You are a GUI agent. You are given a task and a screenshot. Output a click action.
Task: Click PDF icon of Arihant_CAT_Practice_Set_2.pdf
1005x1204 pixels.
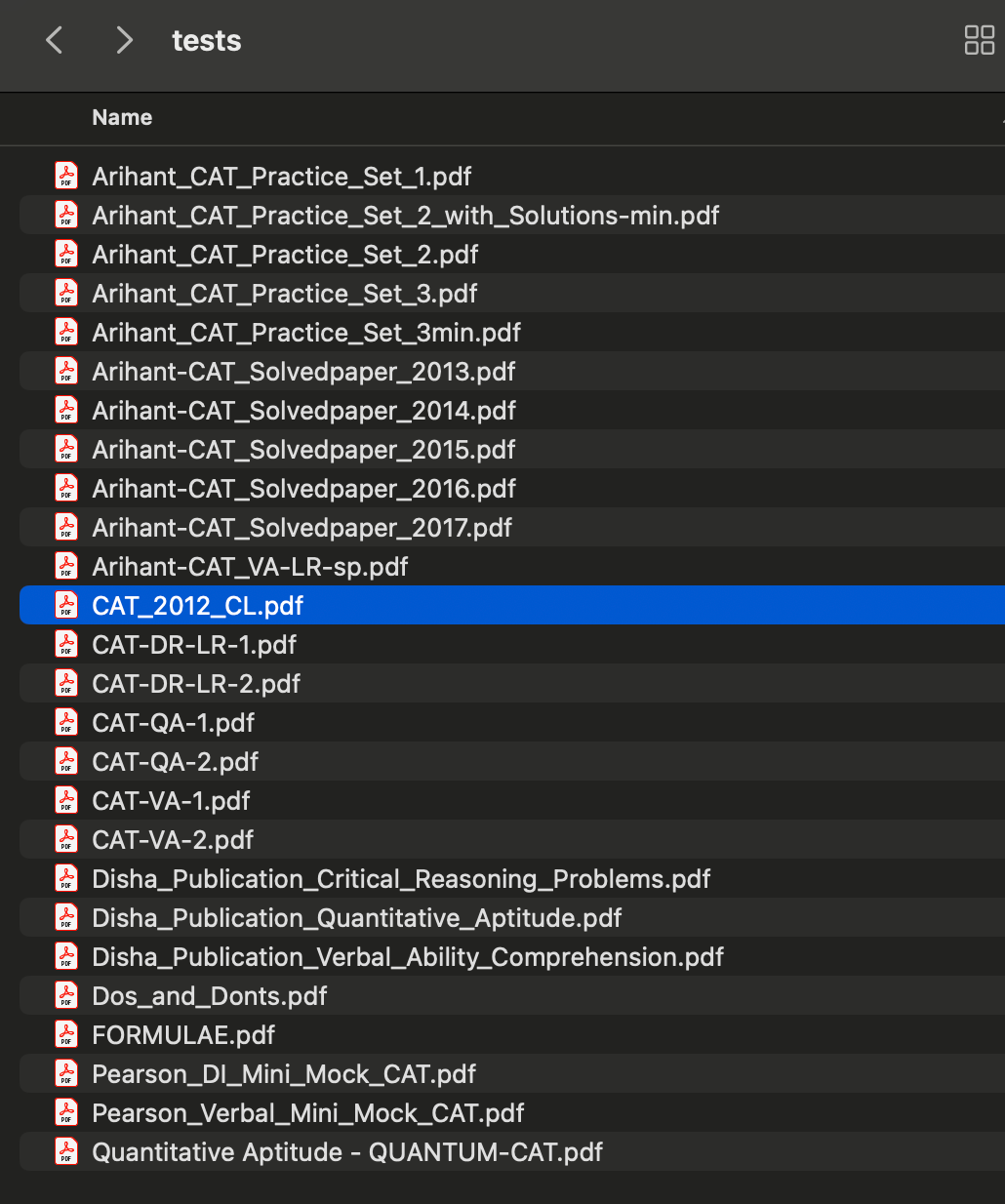66,254
